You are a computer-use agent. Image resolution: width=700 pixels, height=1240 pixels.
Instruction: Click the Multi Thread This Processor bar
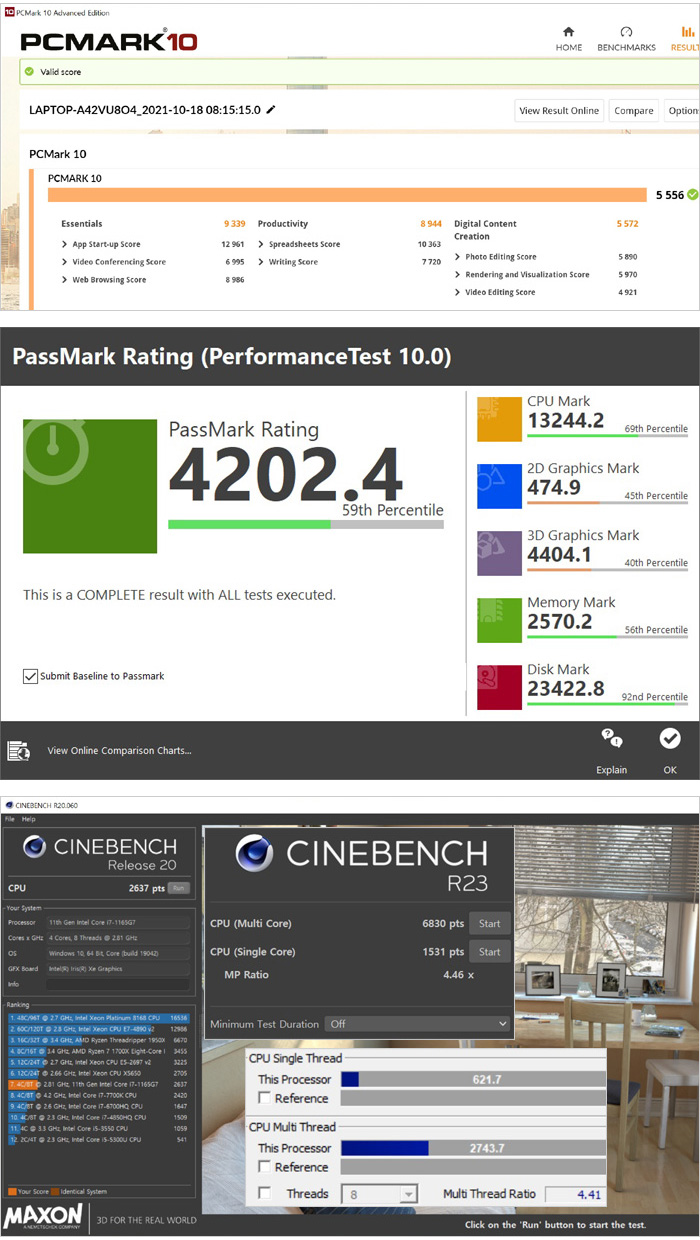[x=473, y=1148]
